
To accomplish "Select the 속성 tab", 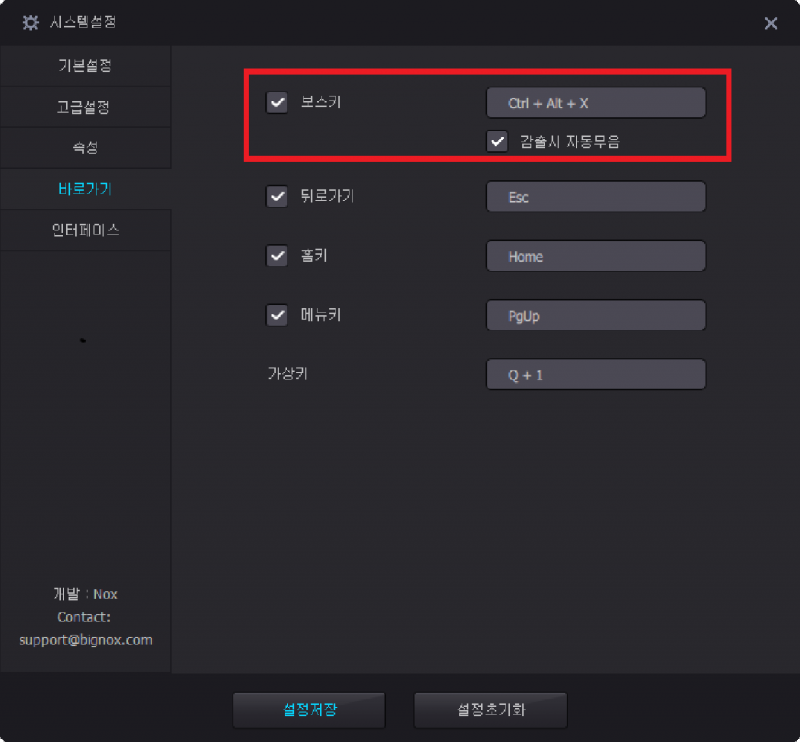I will (x=85, y=148).
